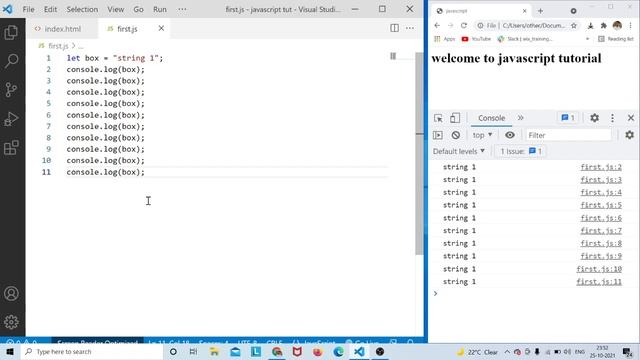
Task: Split the editor to the right
Action: [x=394, y=28]
